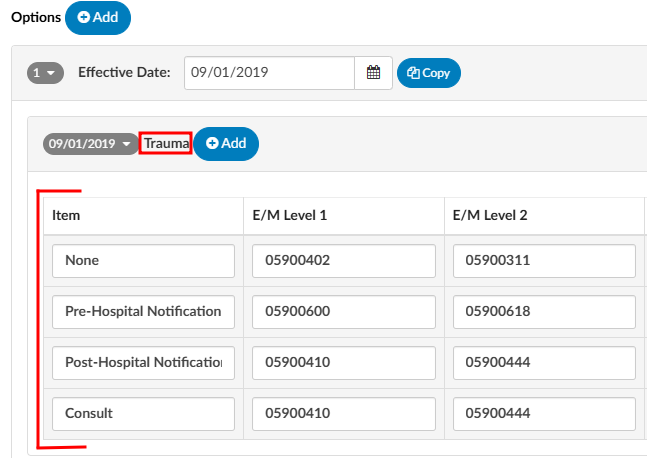Edit E/M Level 1 code 05900600

click(x=344, y=312)
